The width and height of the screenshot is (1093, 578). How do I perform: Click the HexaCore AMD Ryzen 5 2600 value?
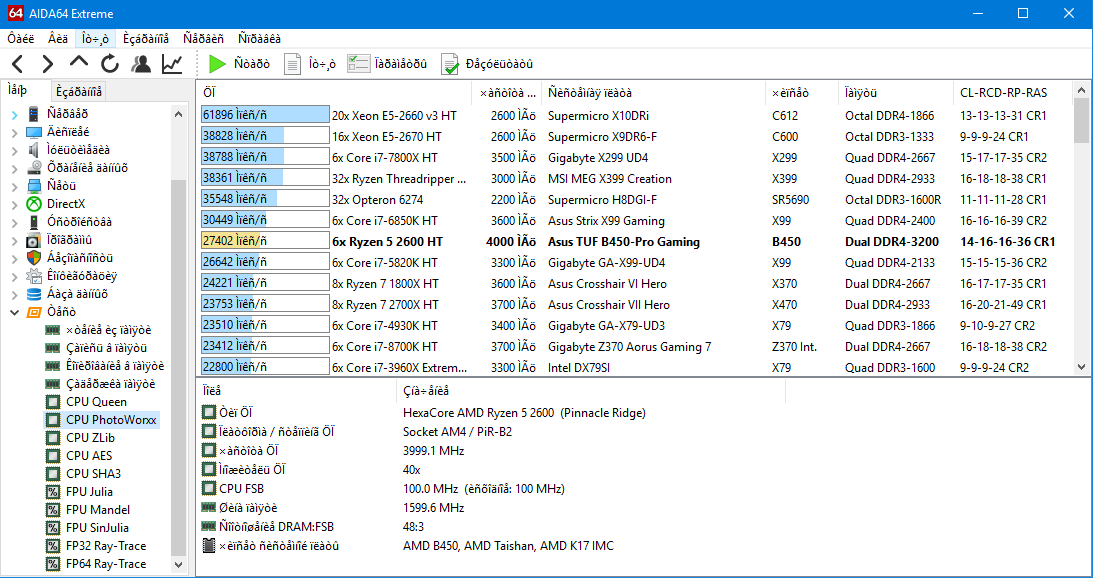tap(524, 413)
